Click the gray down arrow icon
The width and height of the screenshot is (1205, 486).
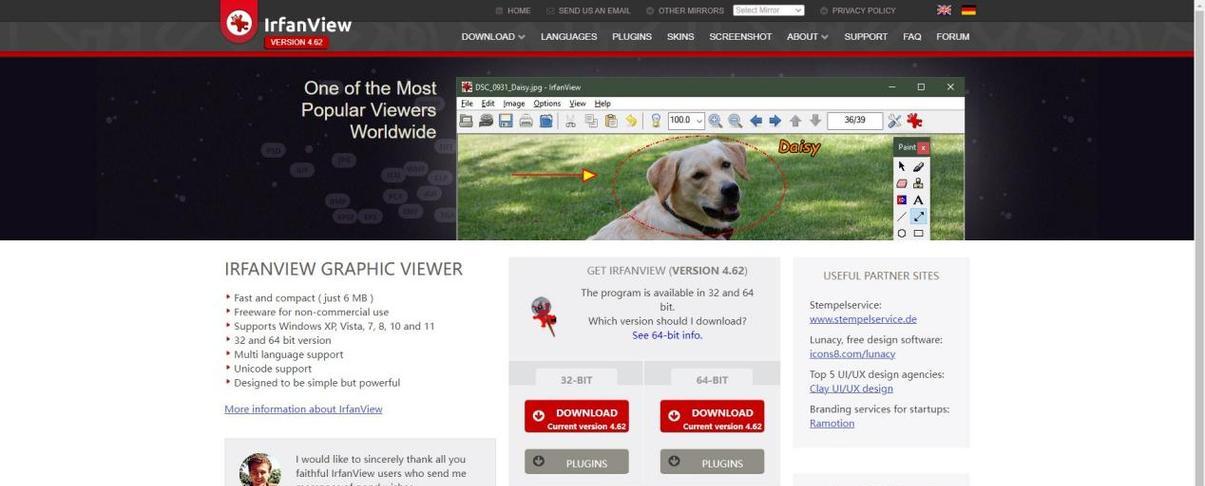point(816,120)
